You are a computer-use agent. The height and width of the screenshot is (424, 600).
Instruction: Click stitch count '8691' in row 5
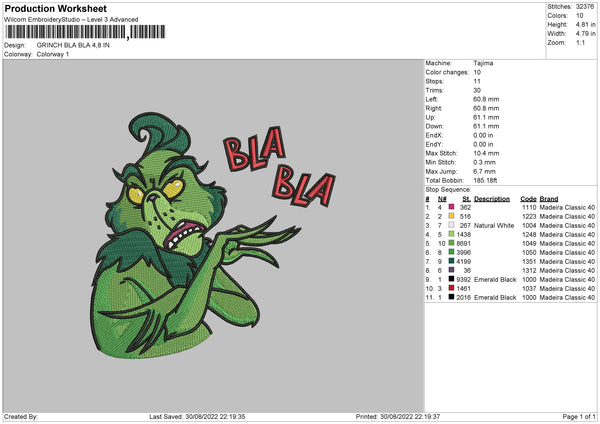[x=463, y=243]
